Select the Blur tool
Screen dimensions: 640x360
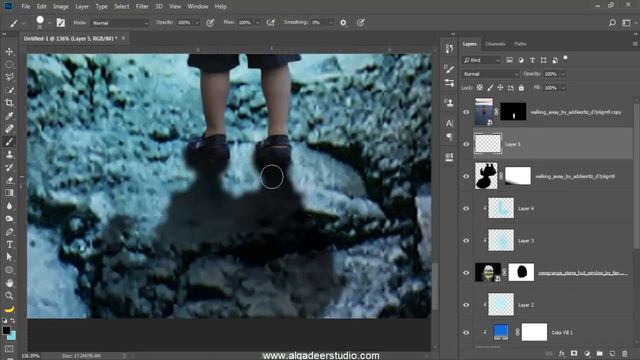click(9, 206)
